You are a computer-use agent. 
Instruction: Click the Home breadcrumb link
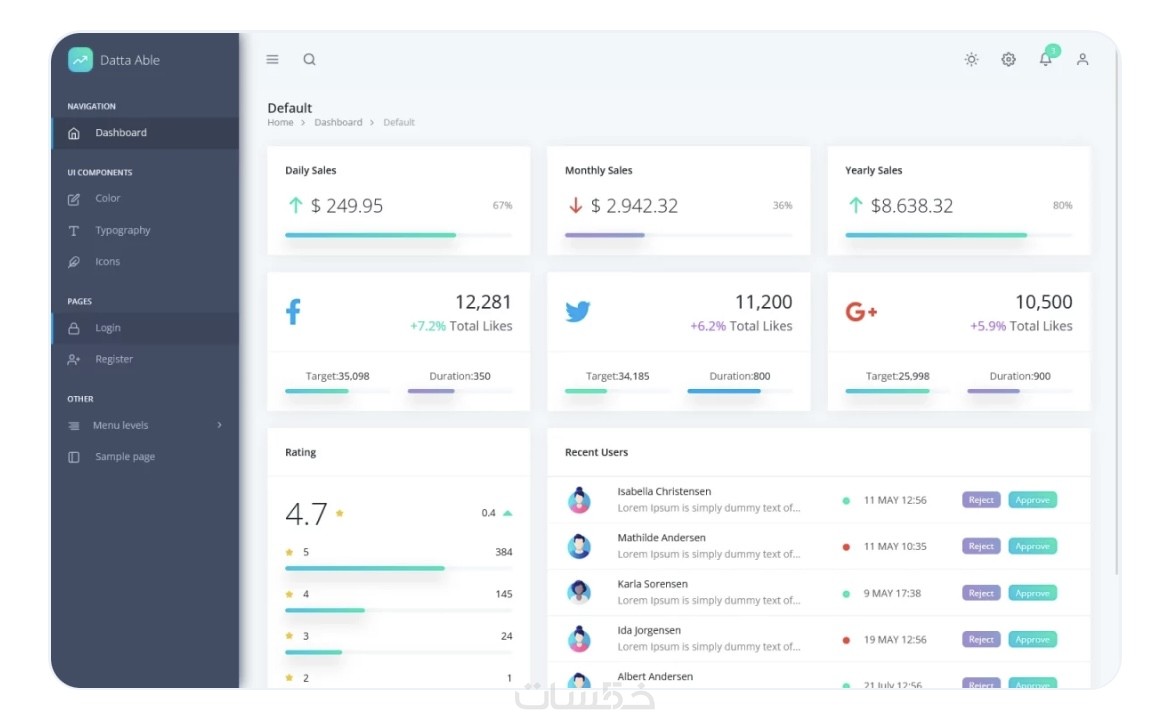[x=281, y=122]
